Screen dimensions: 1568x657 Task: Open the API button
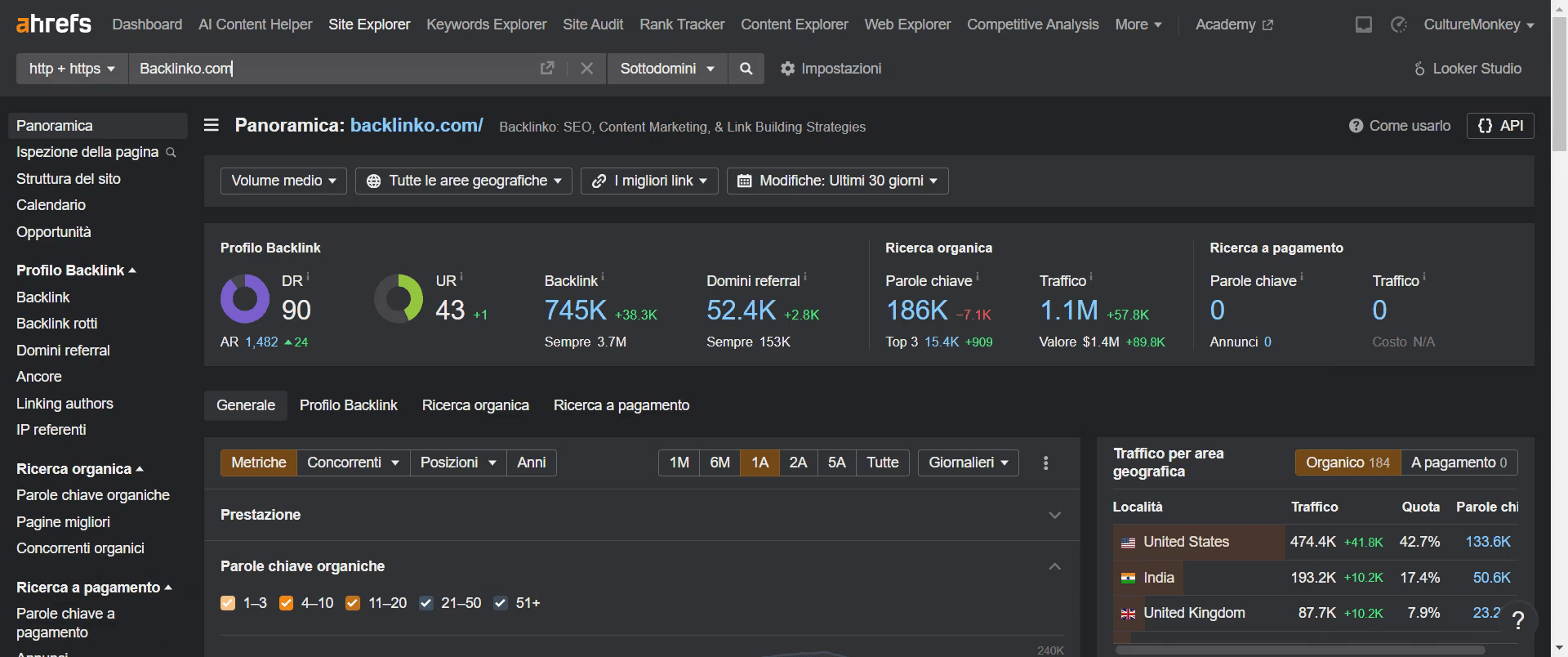tap(1500, 126)
